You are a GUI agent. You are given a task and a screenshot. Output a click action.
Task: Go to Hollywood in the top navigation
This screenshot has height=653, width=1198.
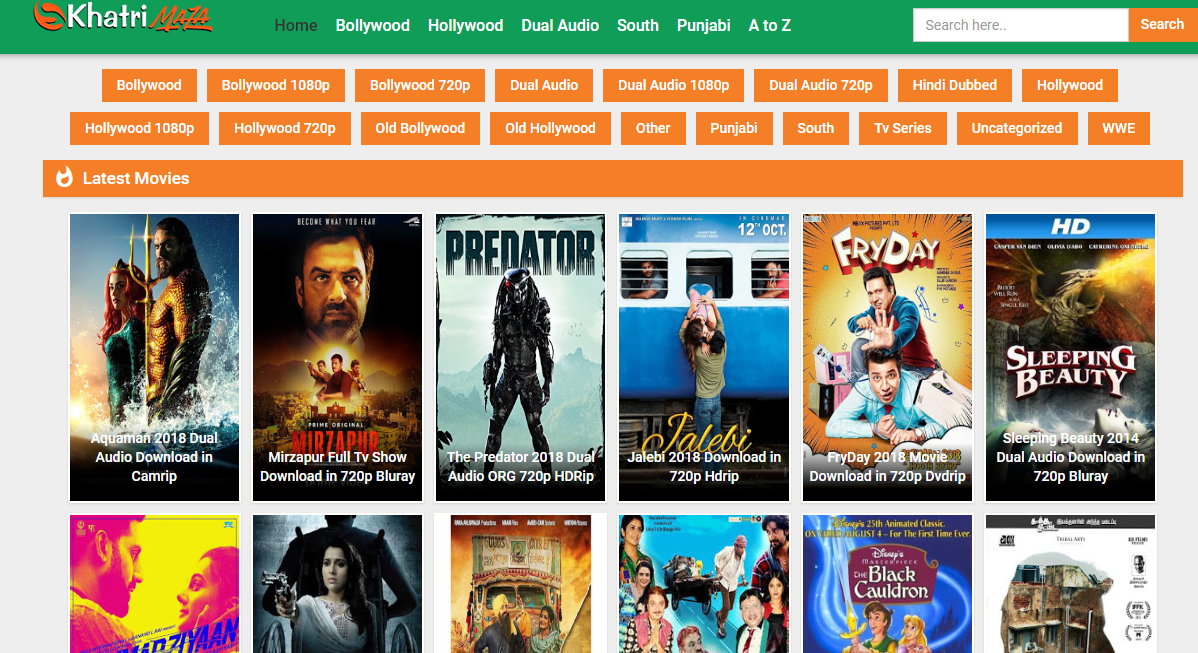(465, 25)
